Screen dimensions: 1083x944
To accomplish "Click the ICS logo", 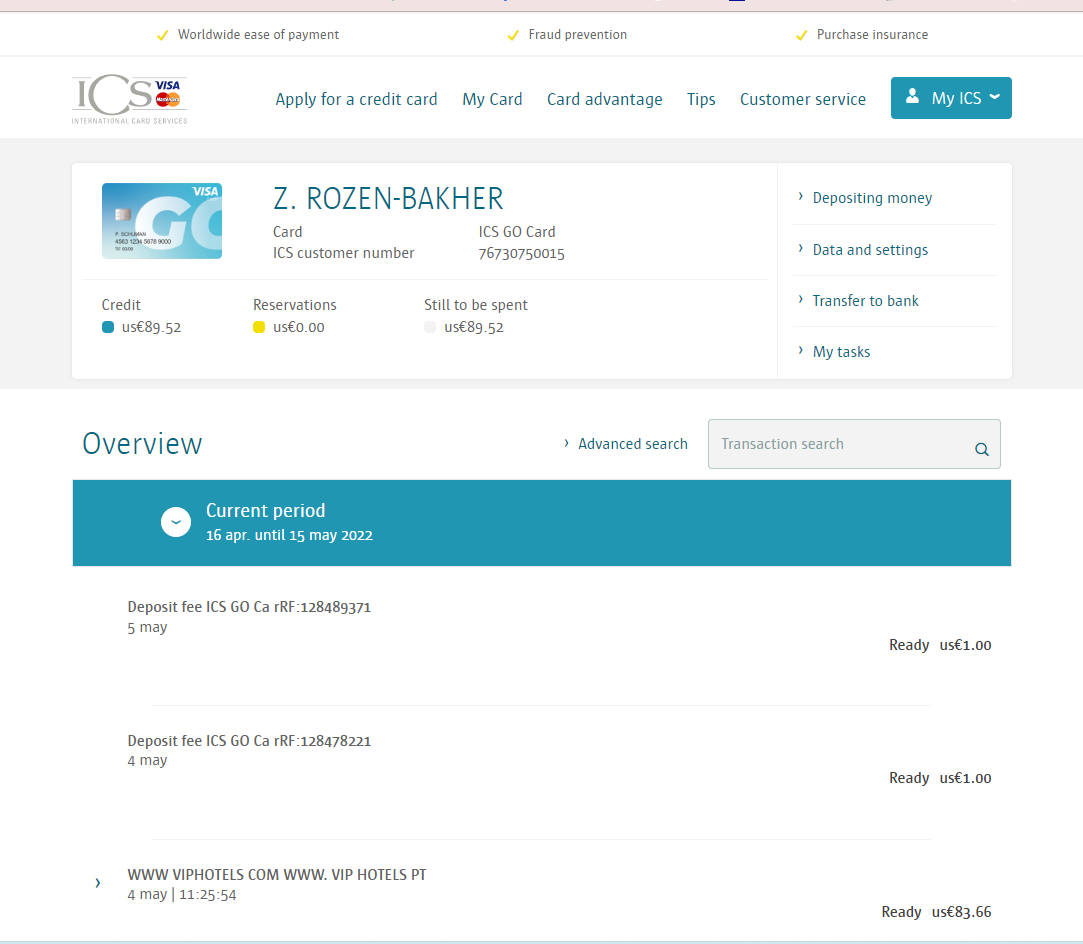I will [129, 99].
